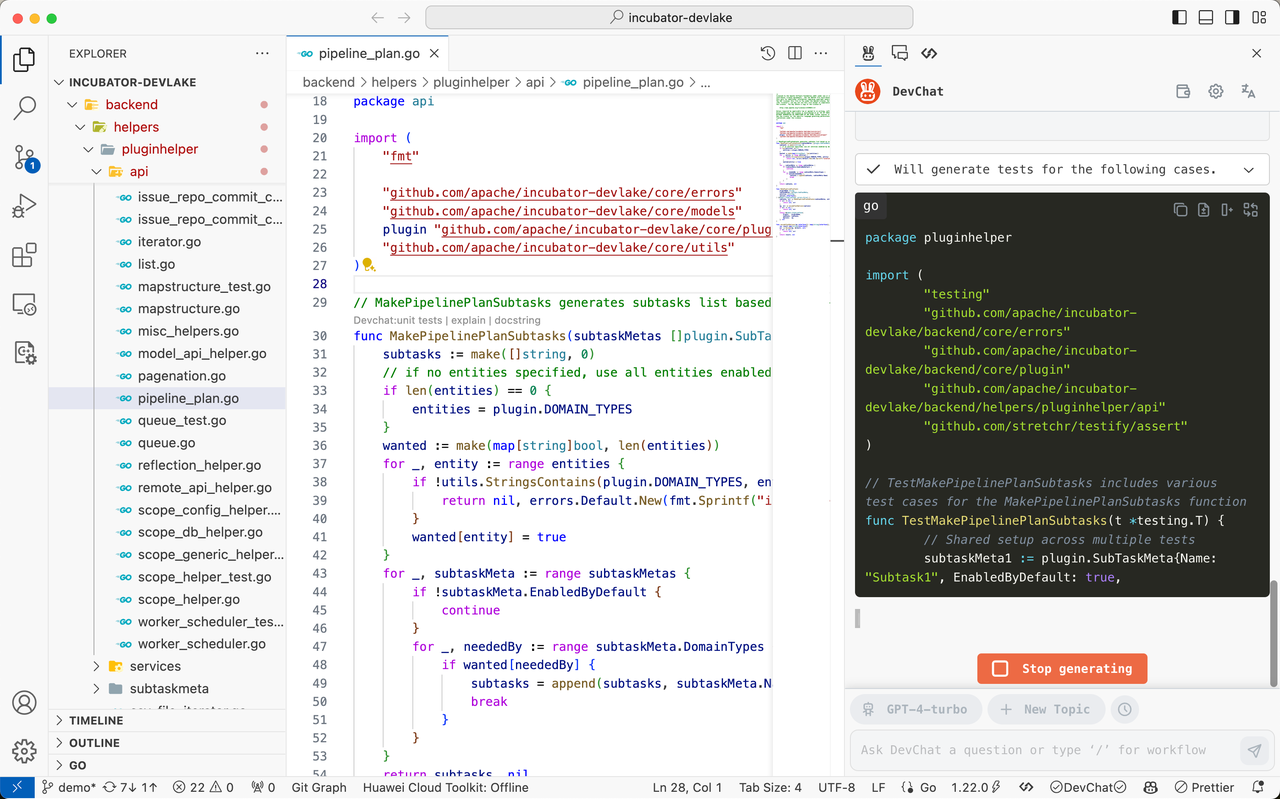
Task: Open DevChat wallet balance icon
Action: [1183, 91]
